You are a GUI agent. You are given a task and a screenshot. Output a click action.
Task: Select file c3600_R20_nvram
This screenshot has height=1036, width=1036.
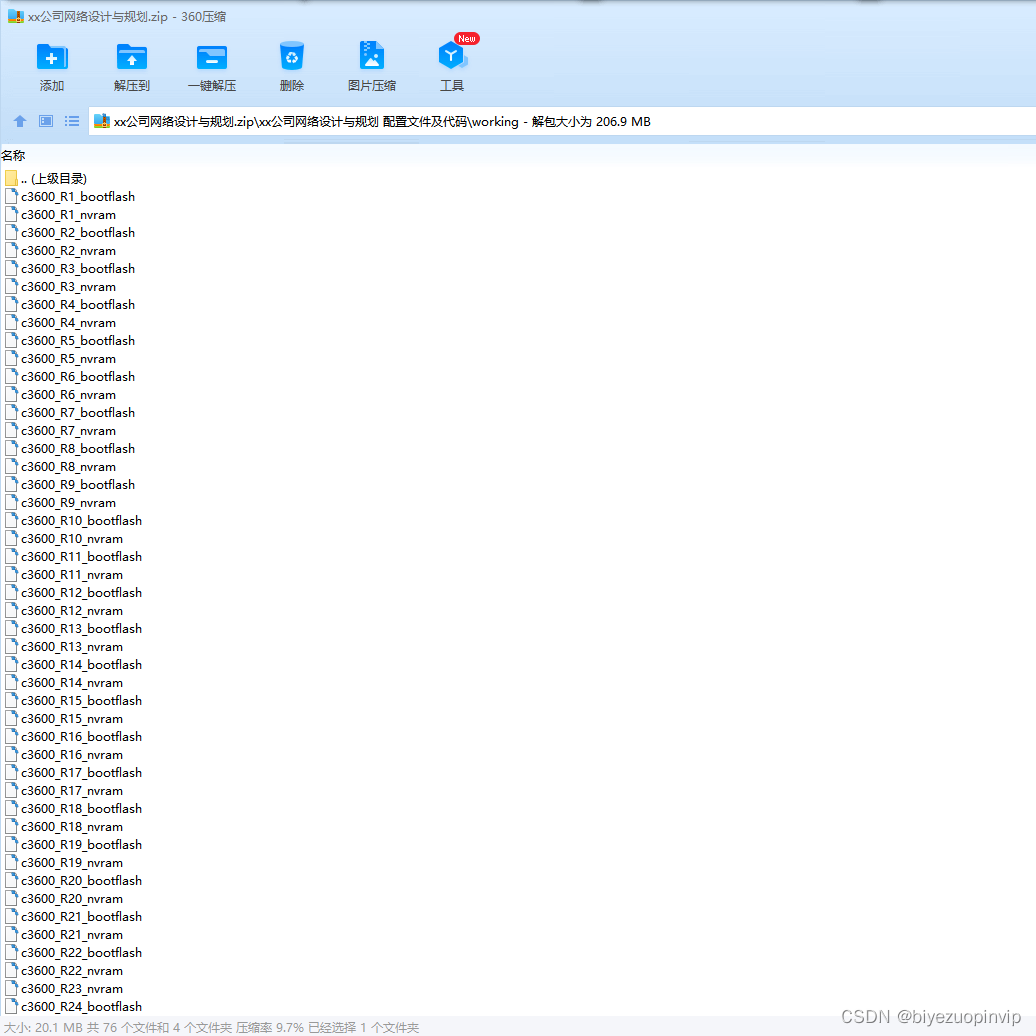(x=64, y=899)
